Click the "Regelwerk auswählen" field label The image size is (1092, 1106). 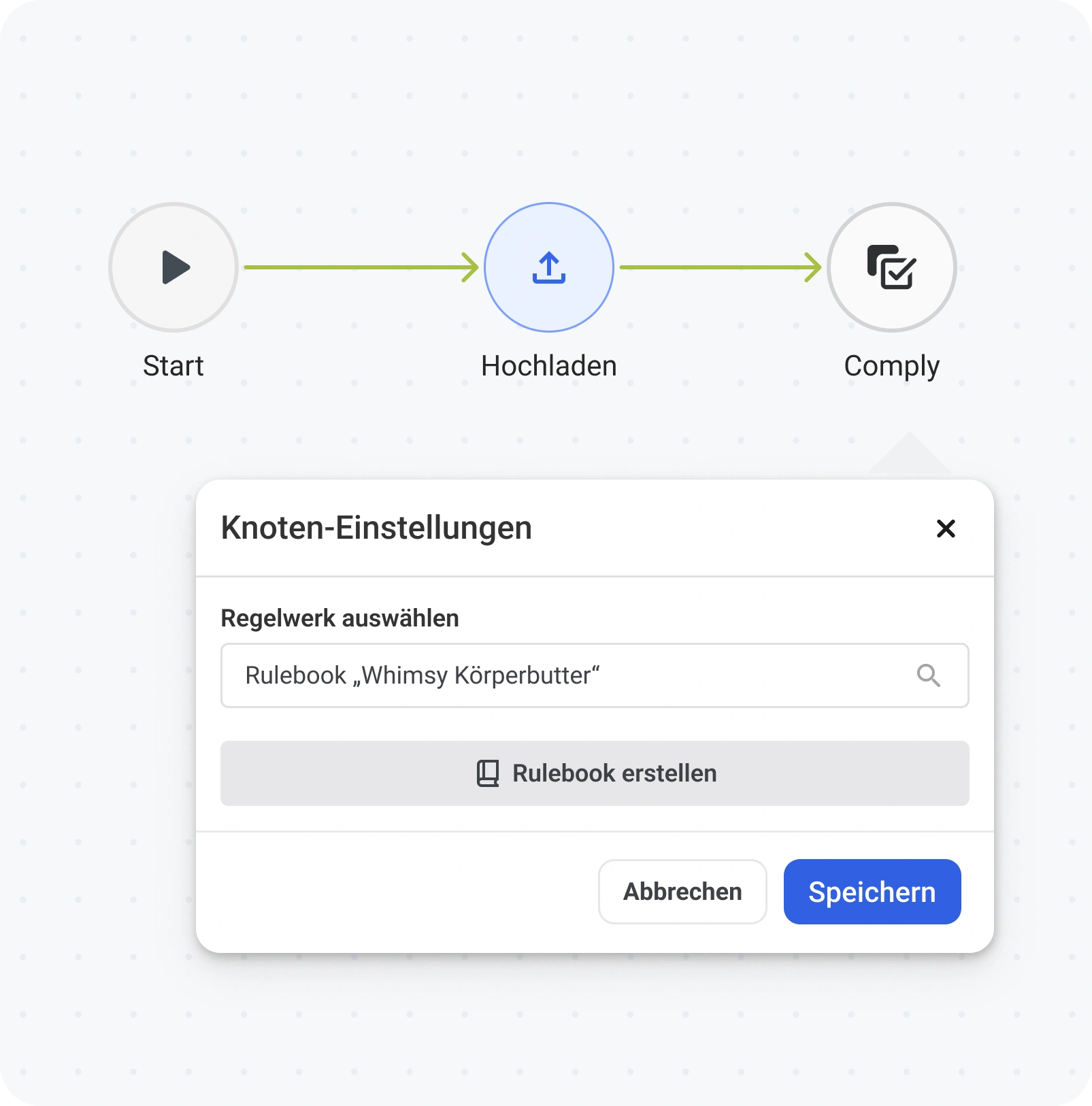340,618
